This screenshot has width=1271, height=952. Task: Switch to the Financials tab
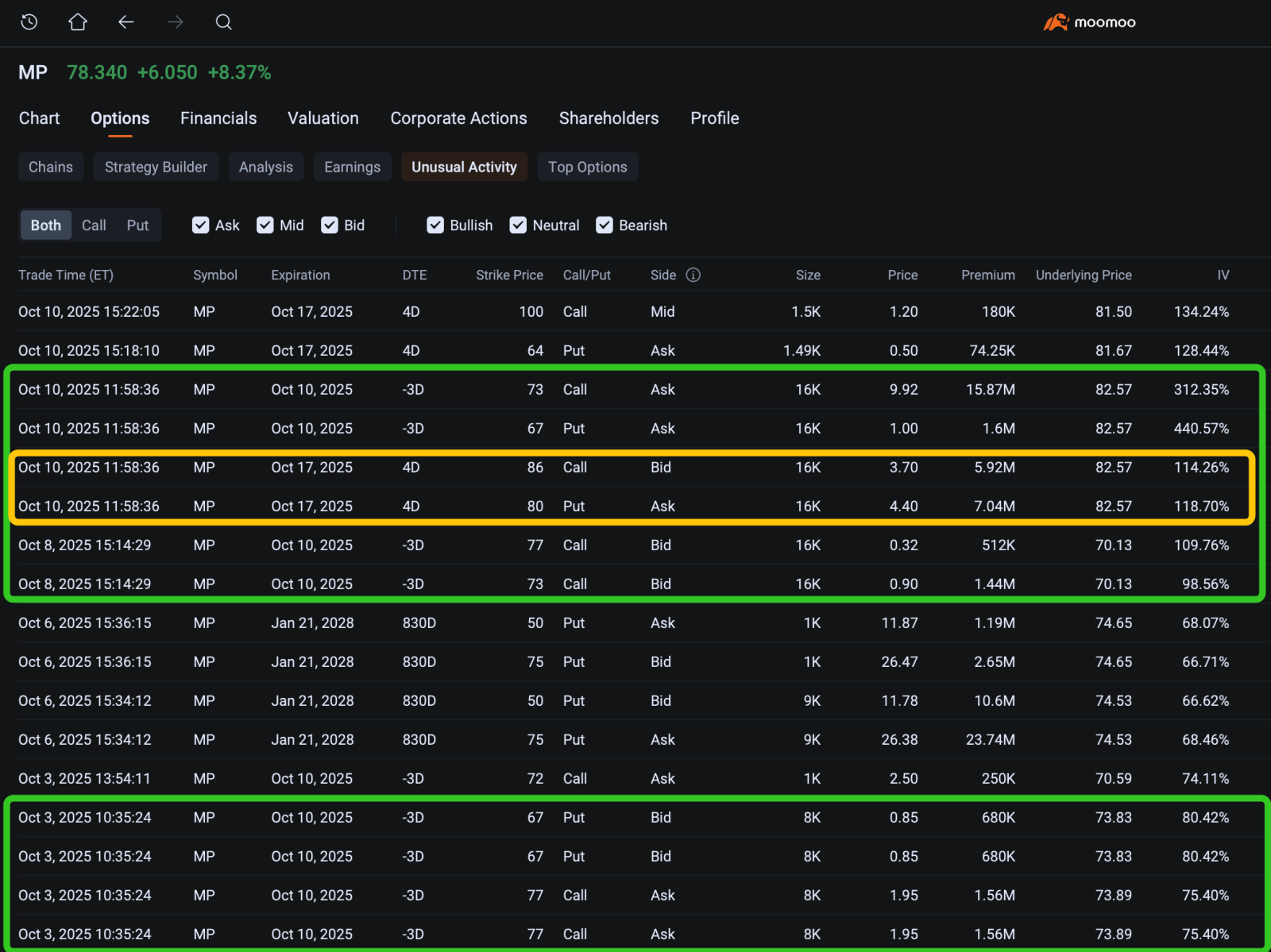pyautogui.click(x=218, y=118)
